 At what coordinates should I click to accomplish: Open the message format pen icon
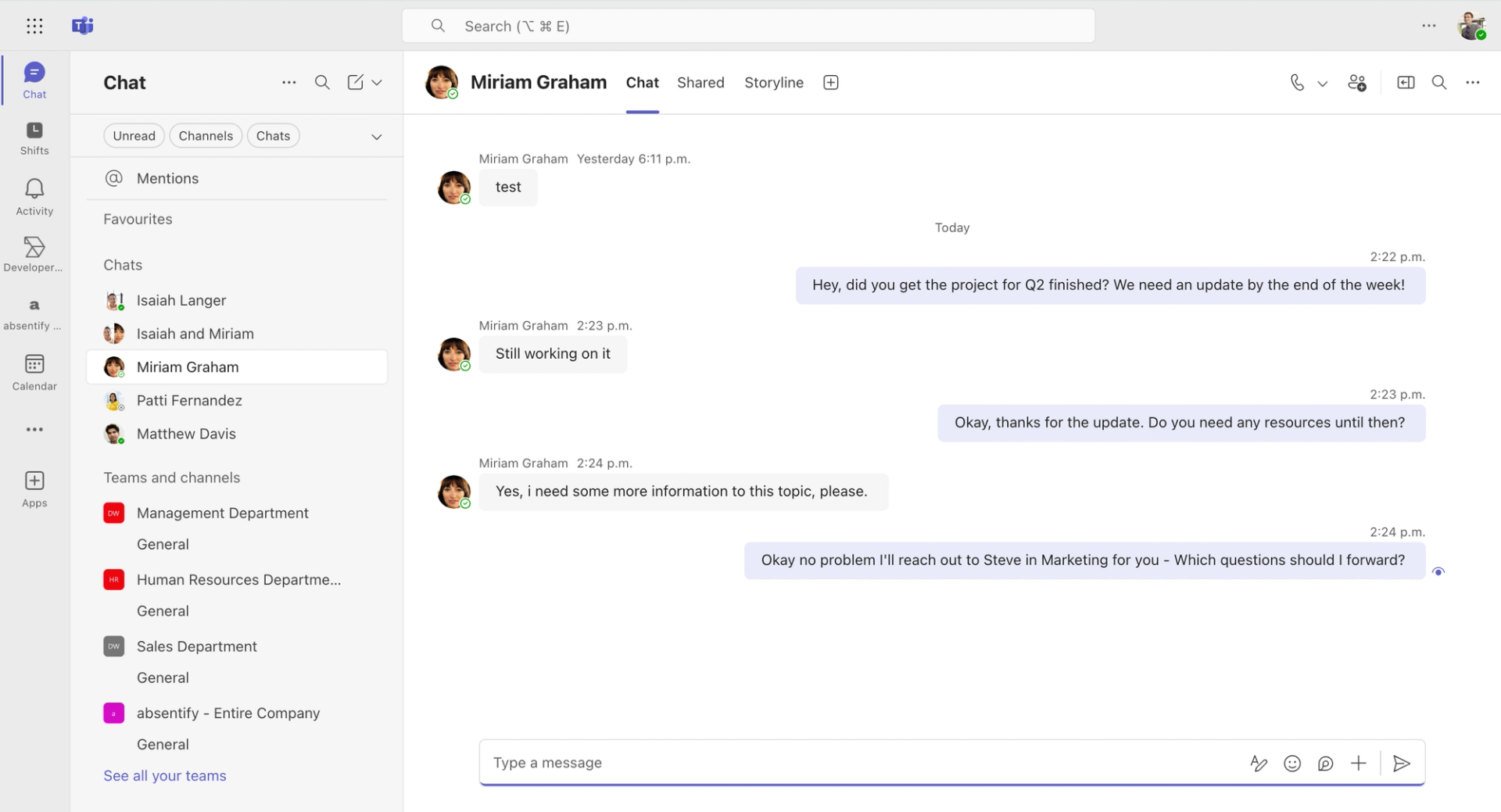pyautogui.click(x=1259, y=764)
